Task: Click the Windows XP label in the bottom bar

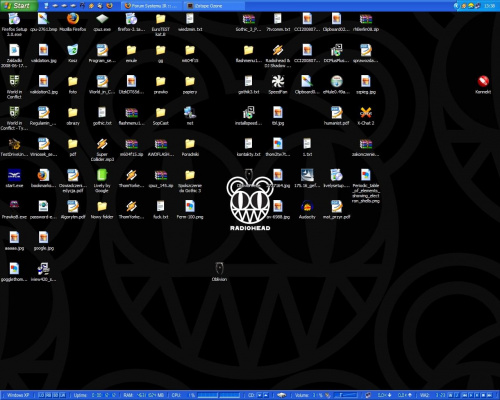Action: (18, 395)
